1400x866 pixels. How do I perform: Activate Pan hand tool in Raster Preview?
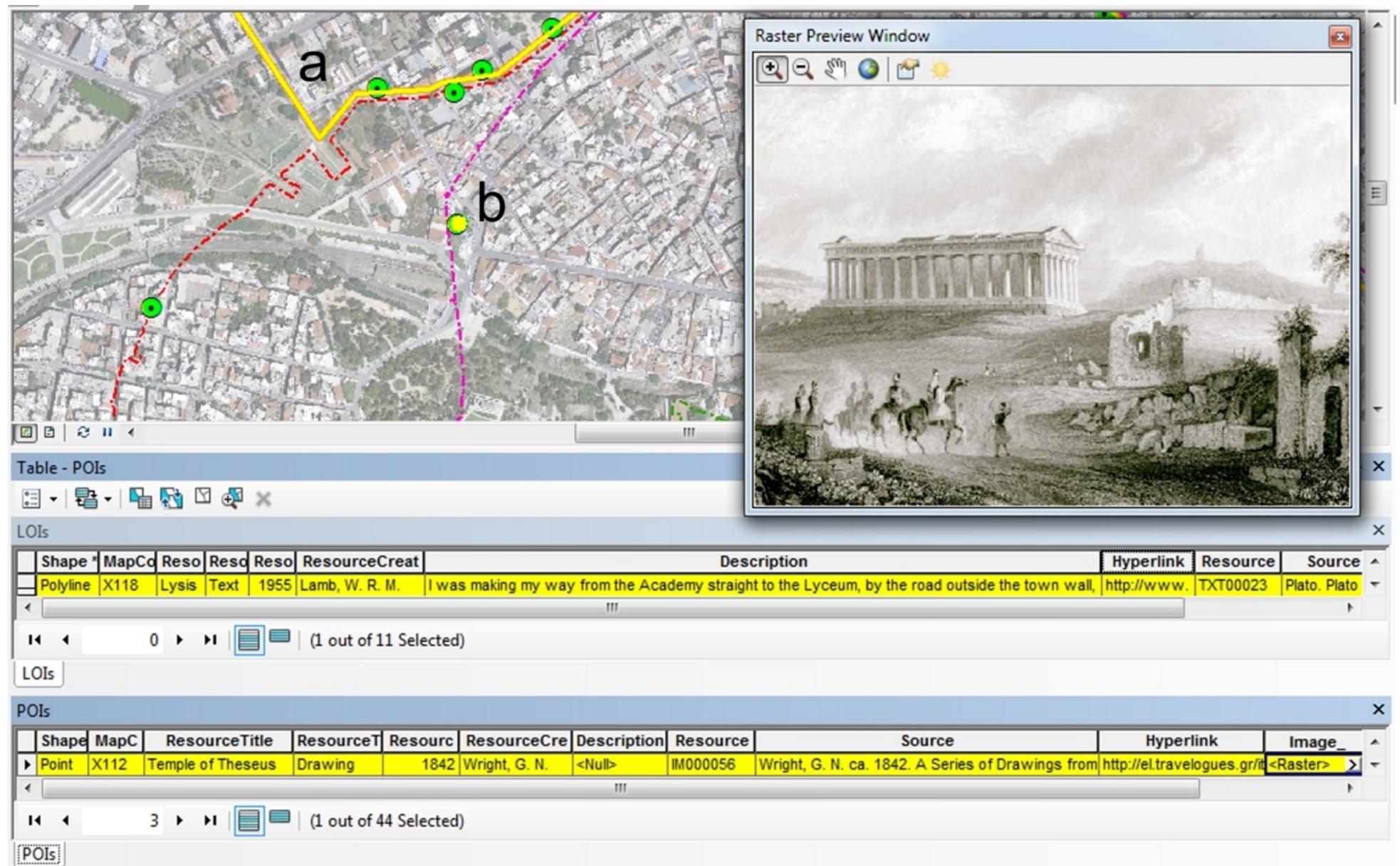pos(835,69)
